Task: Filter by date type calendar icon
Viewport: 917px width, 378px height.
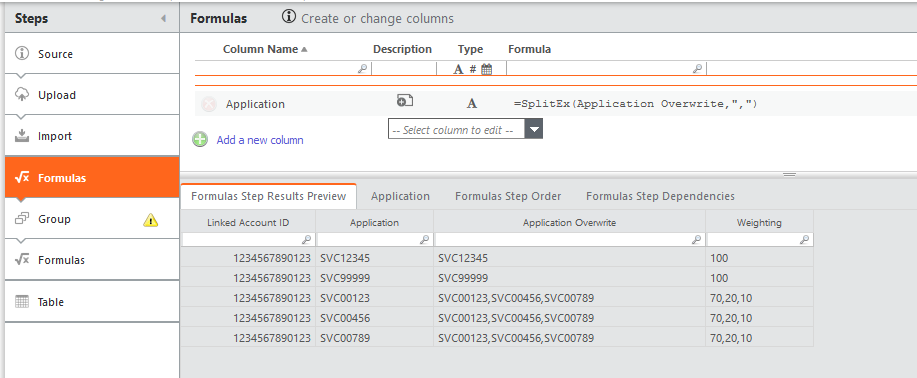Action: (x=487, y=69)
